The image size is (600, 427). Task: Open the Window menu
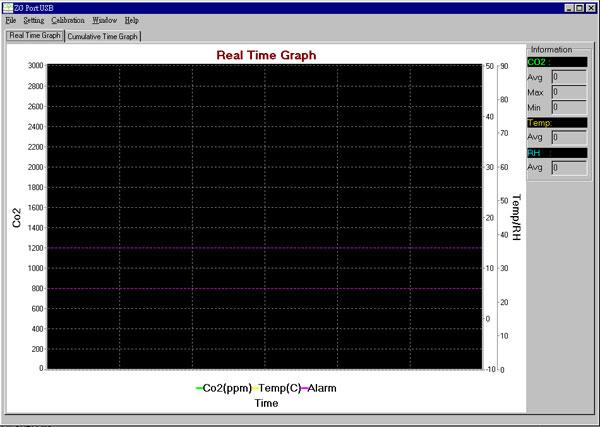104,20
